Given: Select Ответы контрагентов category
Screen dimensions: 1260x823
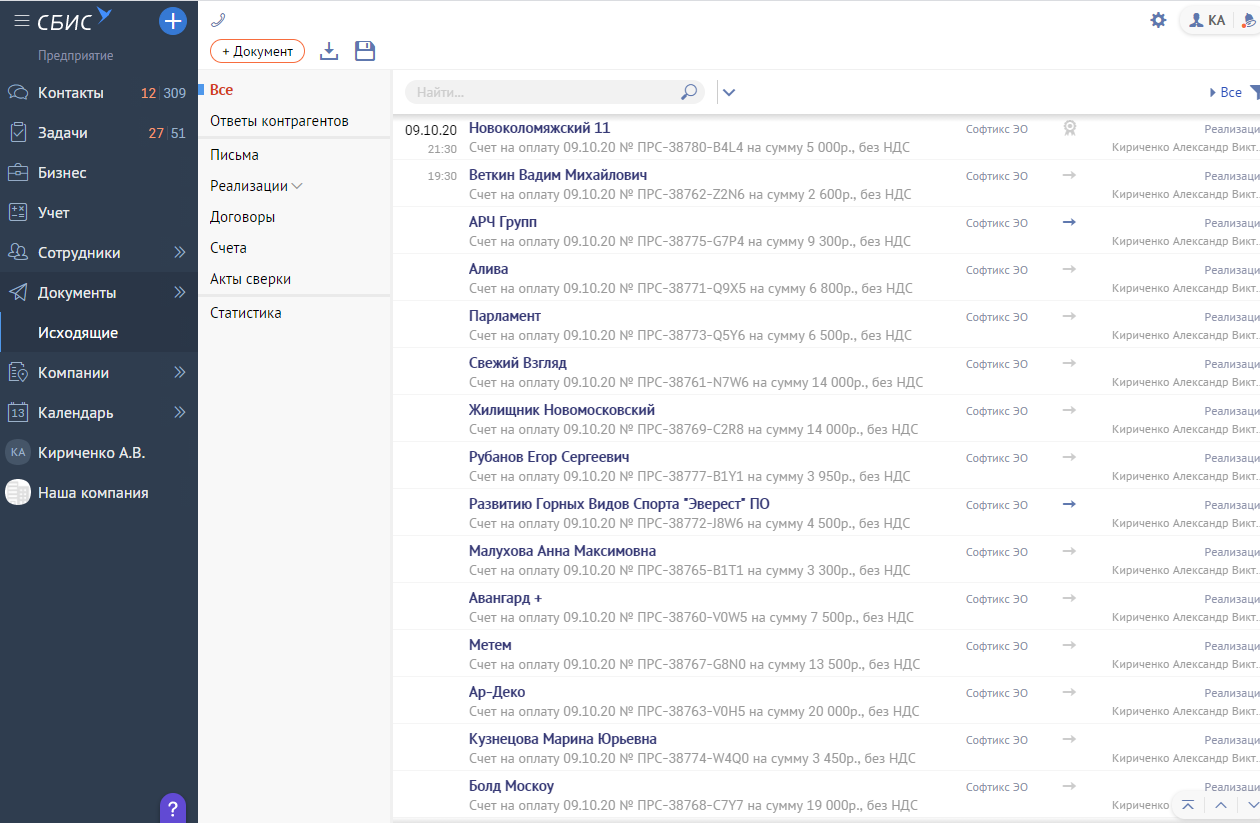Looking at the screenshot, I should (279, 121).
